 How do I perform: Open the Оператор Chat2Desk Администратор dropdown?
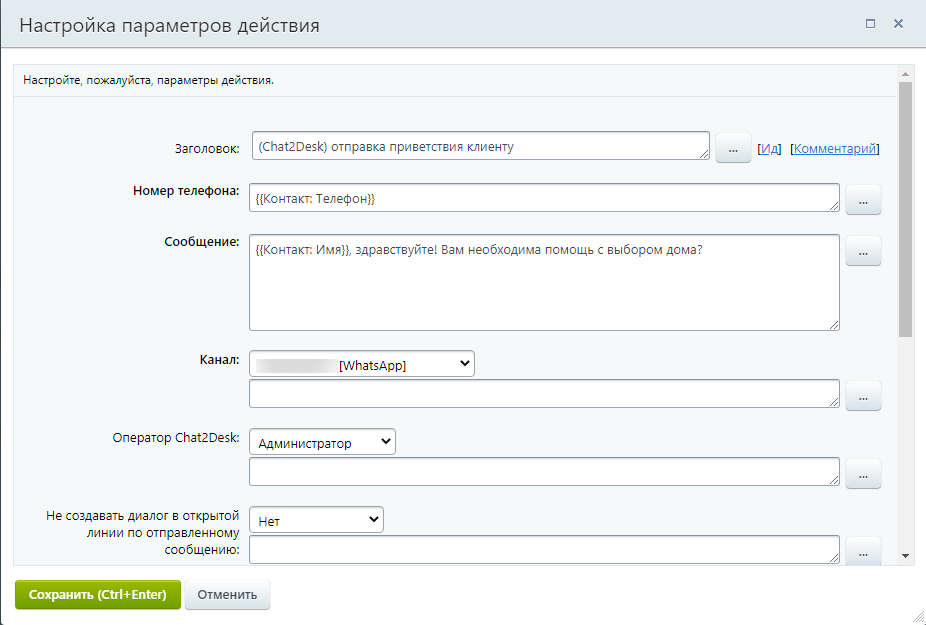322,442
